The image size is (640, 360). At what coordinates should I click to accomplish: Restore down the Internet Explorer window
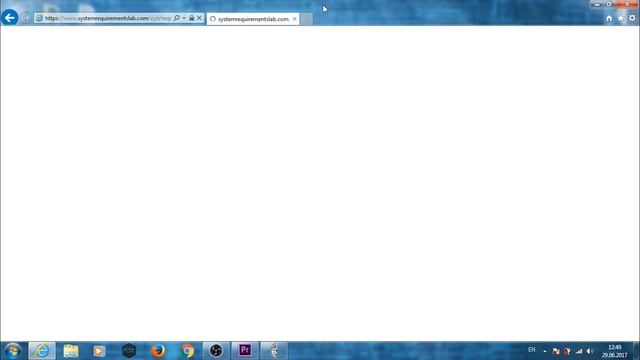click(x=609, y=4)
